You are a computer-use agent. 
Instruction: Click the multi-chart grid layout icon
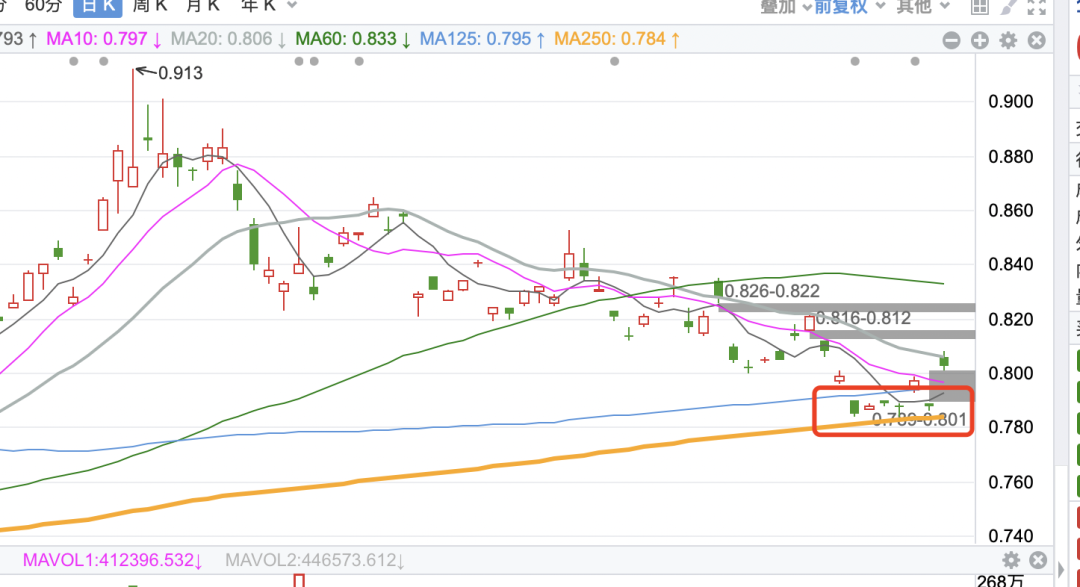point(979,7)
